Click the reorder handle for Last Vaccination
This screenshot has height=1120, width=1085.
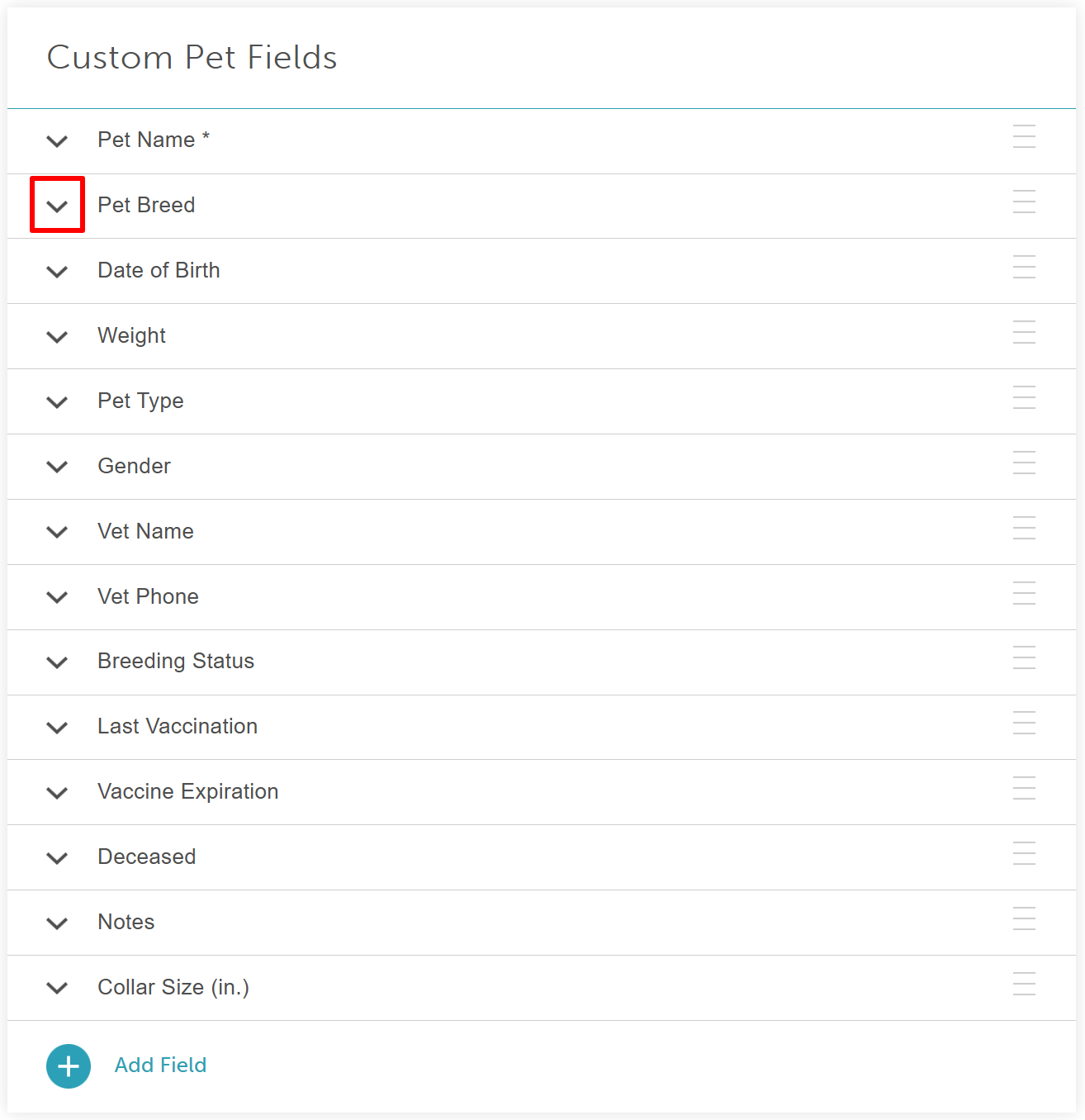point(1024,724)
